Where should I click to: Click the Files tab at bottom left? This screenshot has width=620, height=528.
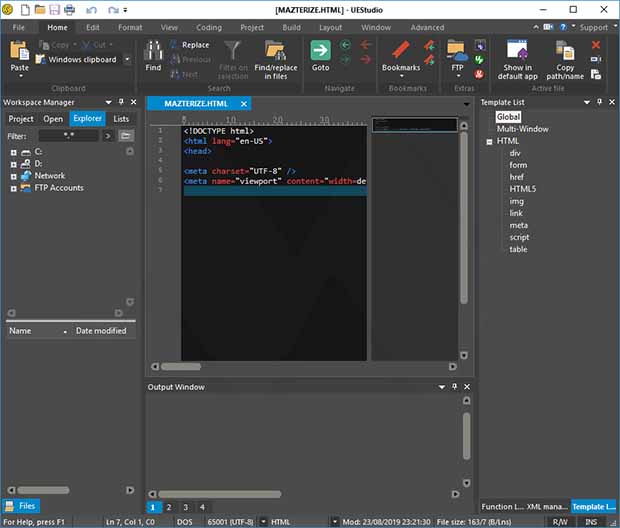(21, 506)
